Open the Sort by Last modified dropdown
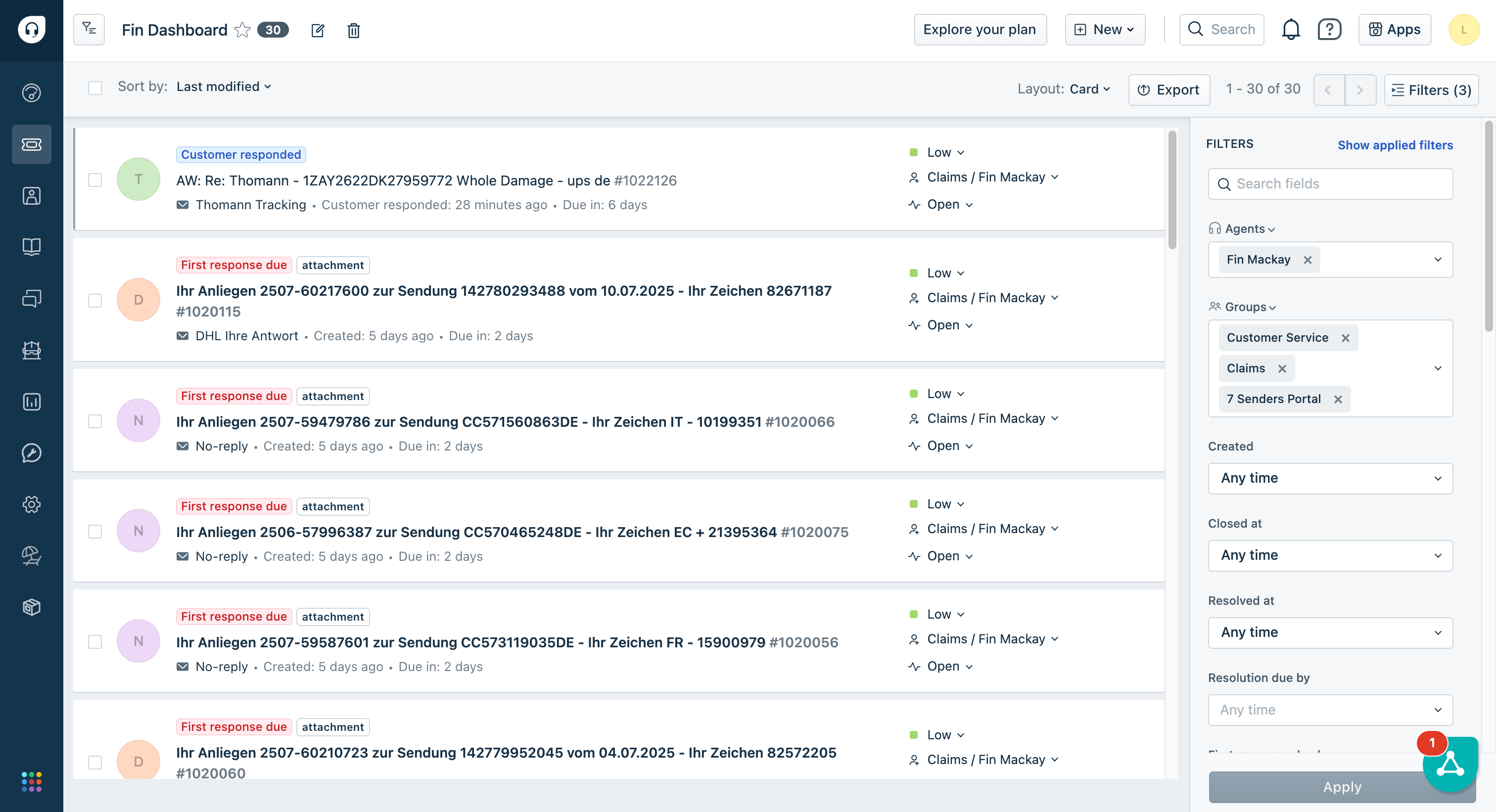The height and width of the screenshot is (812, 1496). [x=223, y=87]
